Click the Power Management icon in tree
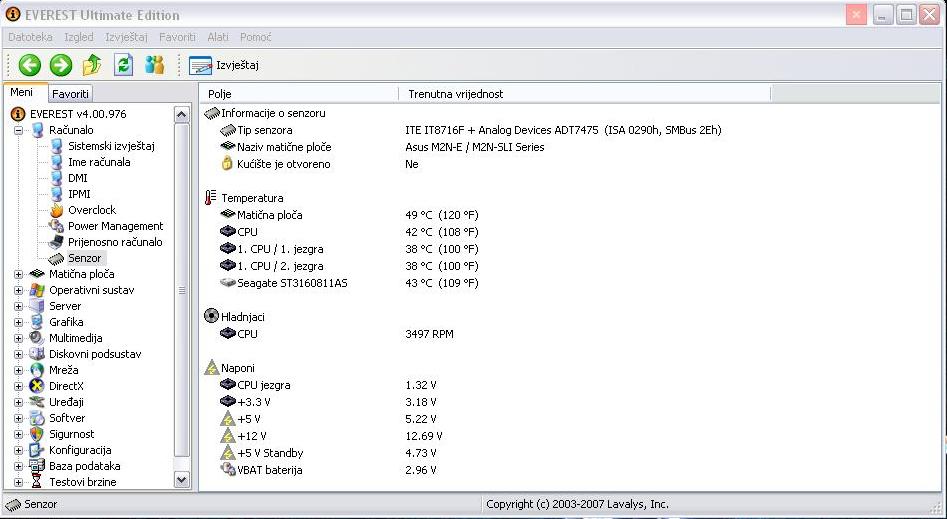Viewport: 947px width, 519px height. tap(56, 226)
